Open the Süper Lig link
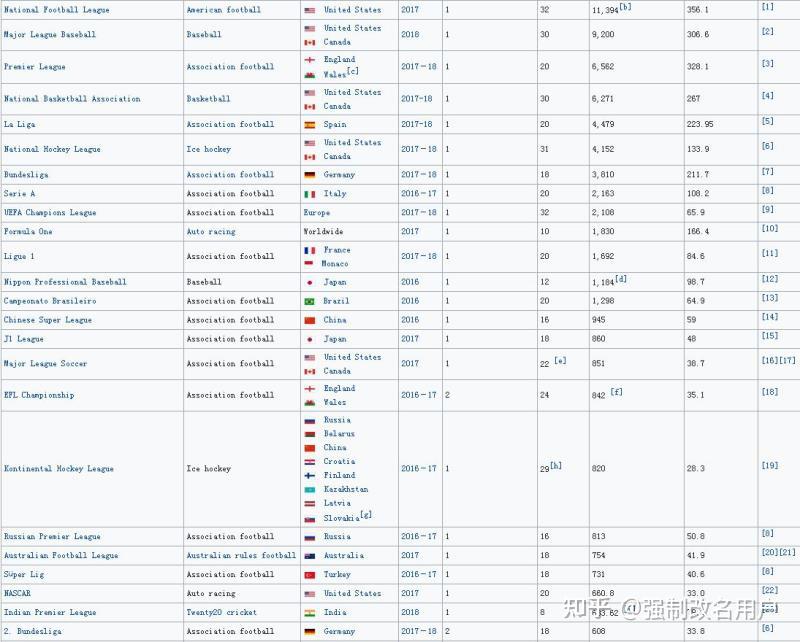 [x=24, y=575]
